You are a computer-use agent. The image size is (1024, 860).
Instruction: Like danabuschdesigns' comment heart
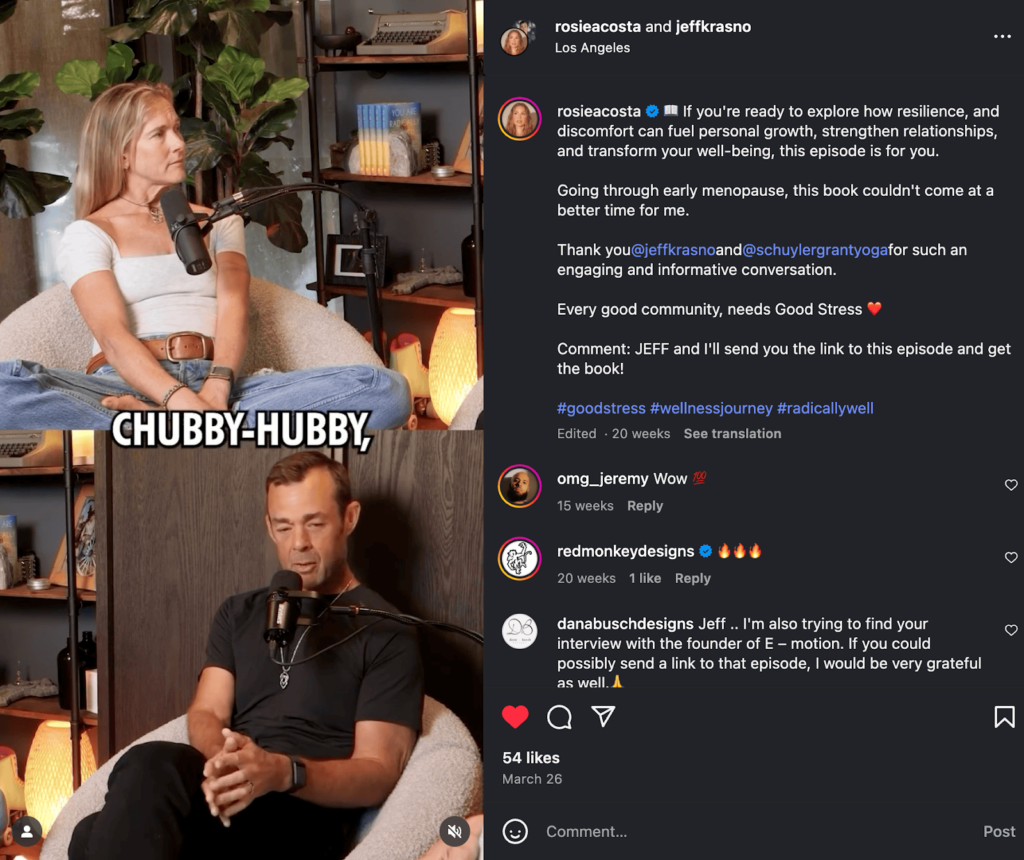coord(1010,629)
